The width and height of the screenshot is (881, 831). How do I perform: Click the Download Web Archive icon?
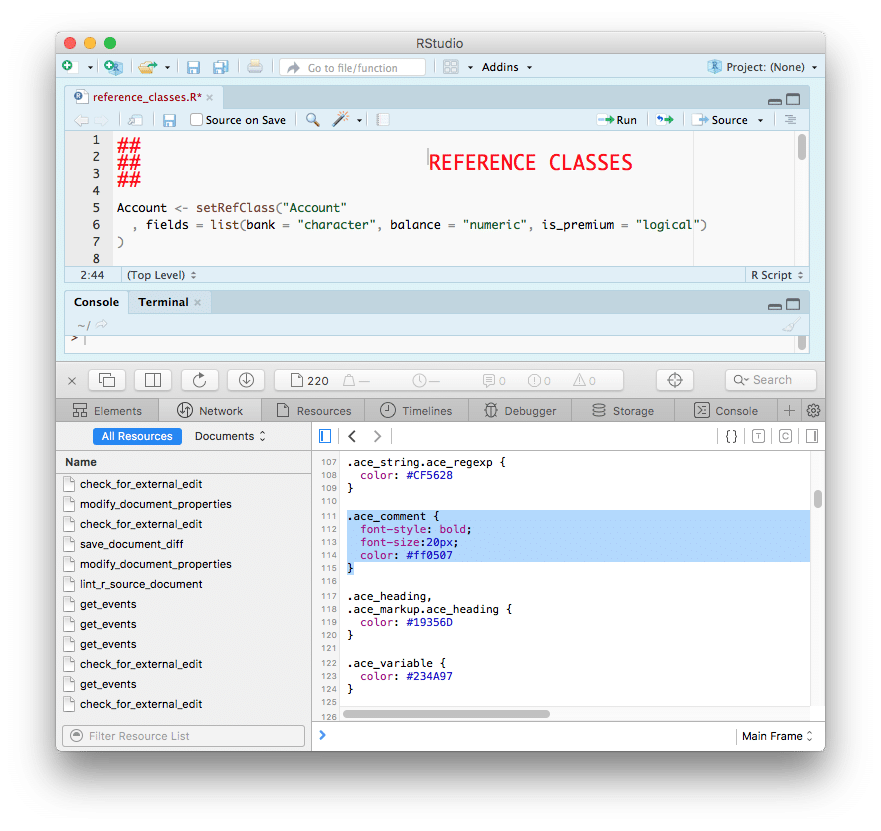[x=246, y=380]
